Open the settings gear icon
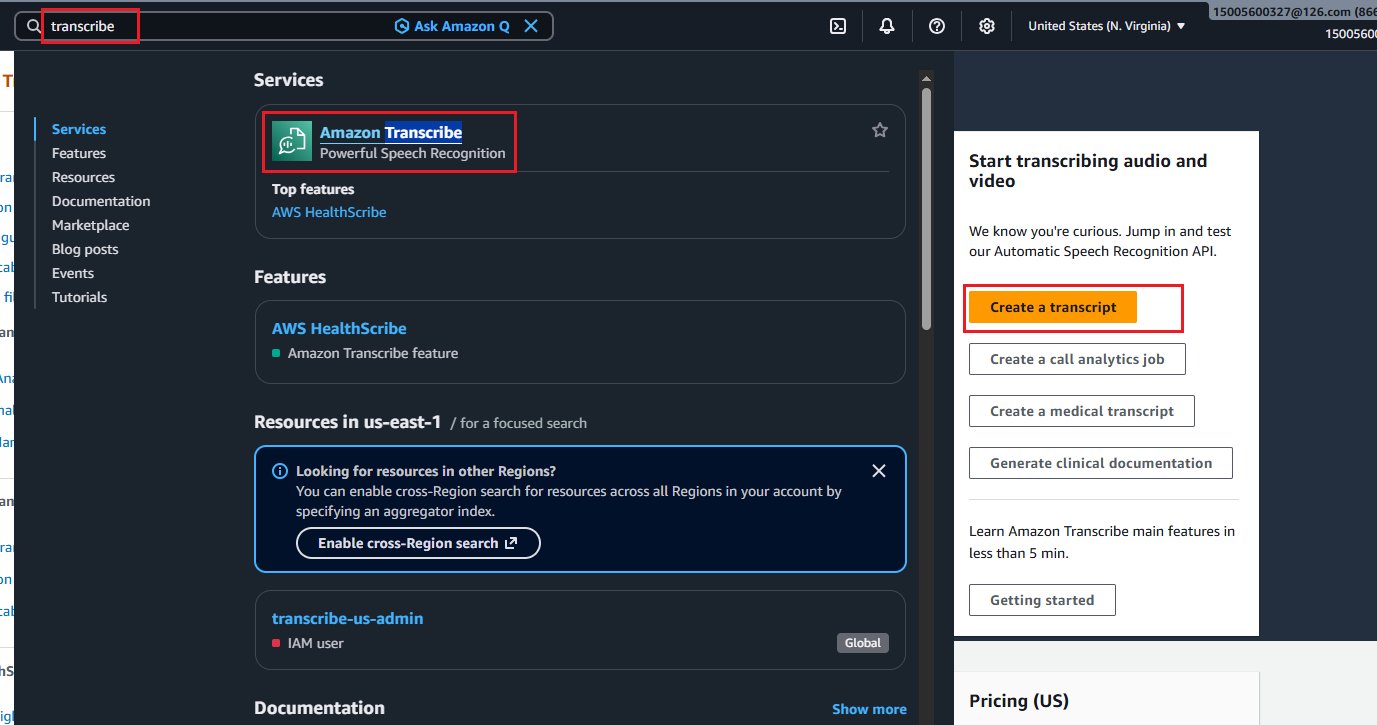Viewport: 1377px width, 725px height. coord(987,27)
